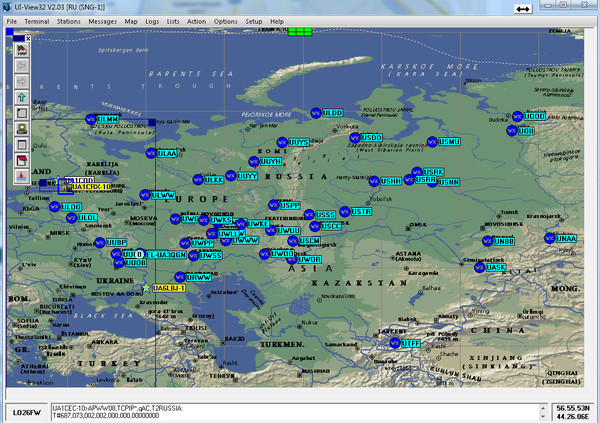Click the VX station icon for ULDD
600x423 pixels.
[316, 113]
